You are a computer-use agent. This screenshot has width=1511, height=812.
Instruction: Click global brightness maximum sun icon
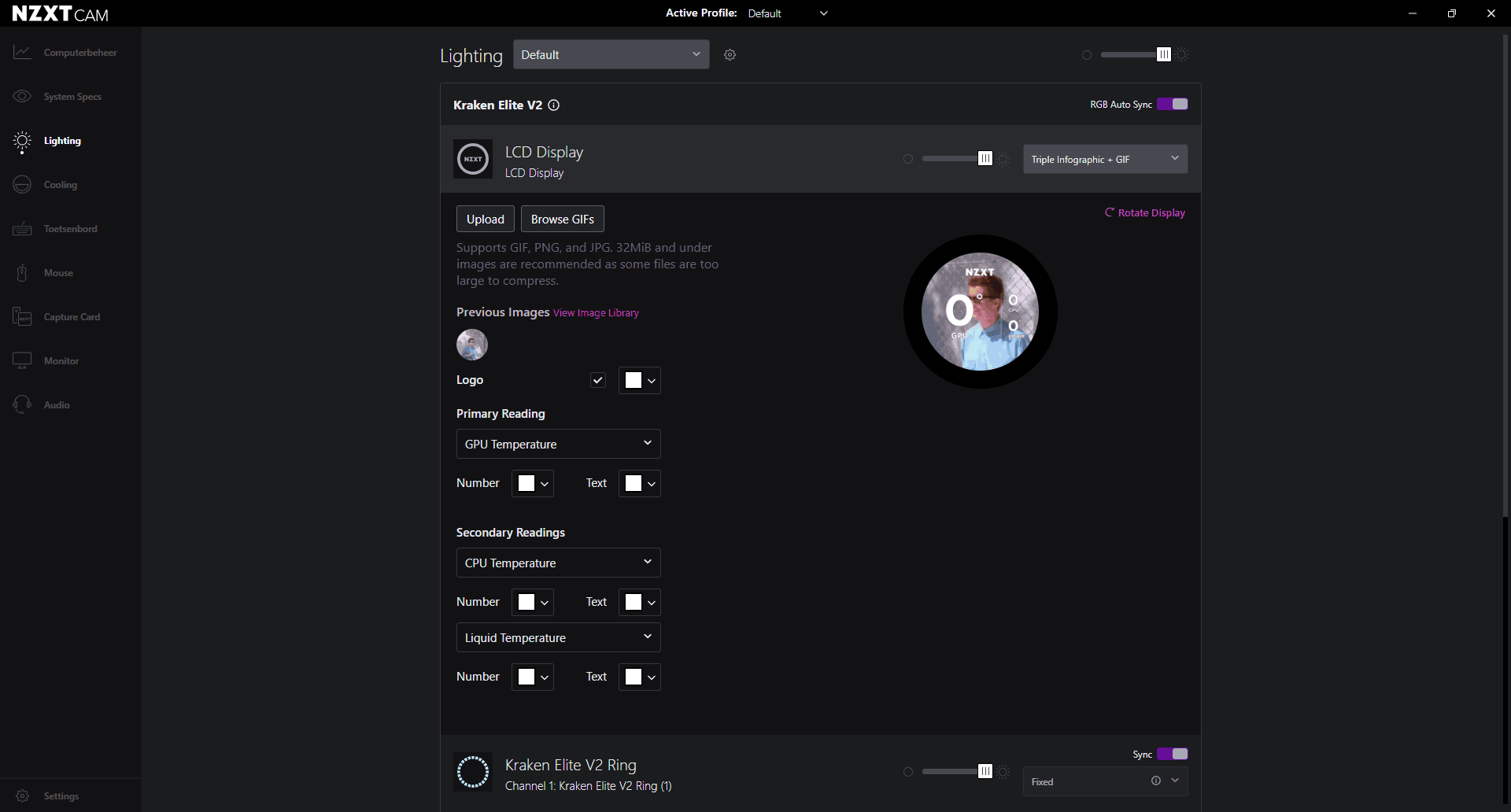1182,54
